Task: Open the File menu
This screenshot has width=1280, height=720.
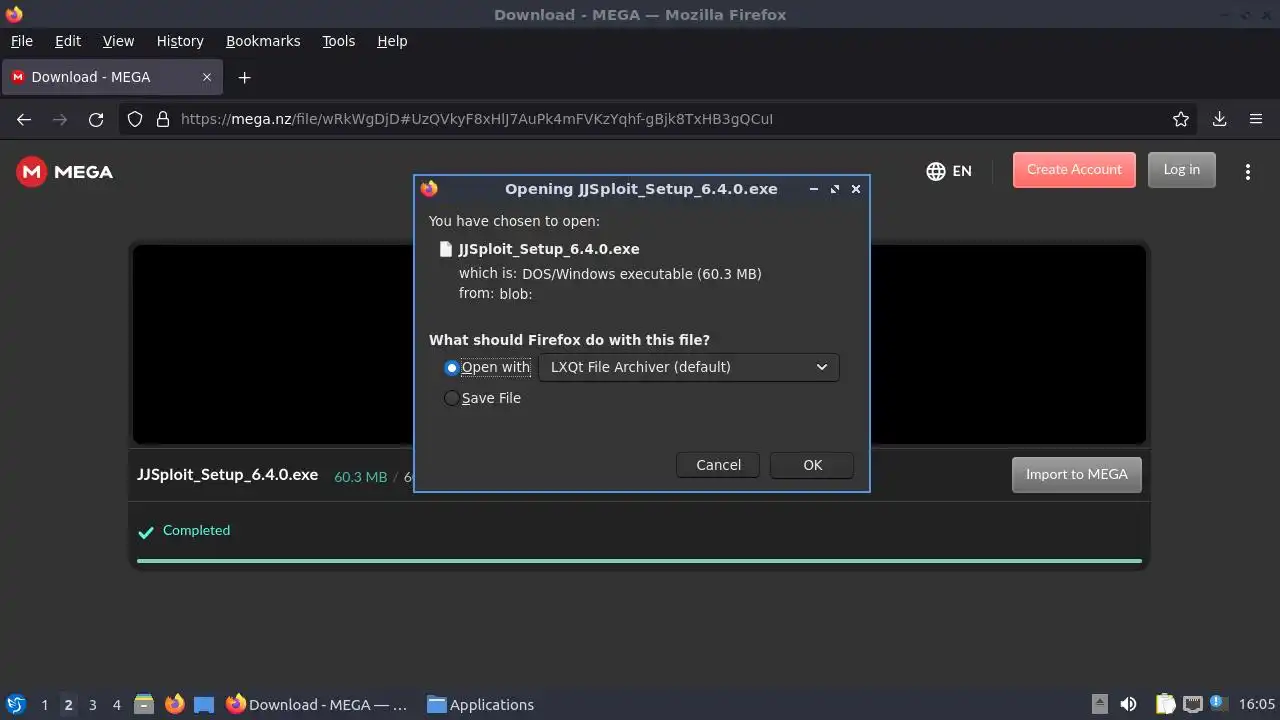Action: coord(21,41)
